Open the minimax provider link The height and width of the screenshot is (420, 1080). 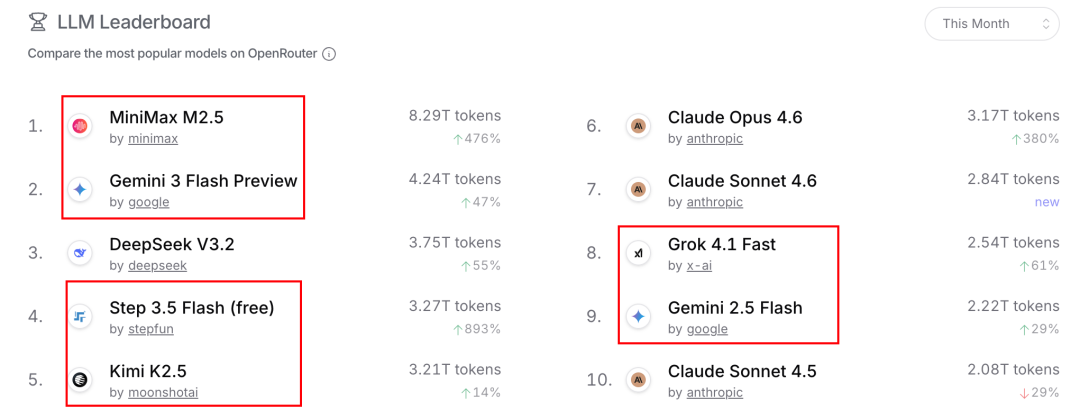point(153,139)
